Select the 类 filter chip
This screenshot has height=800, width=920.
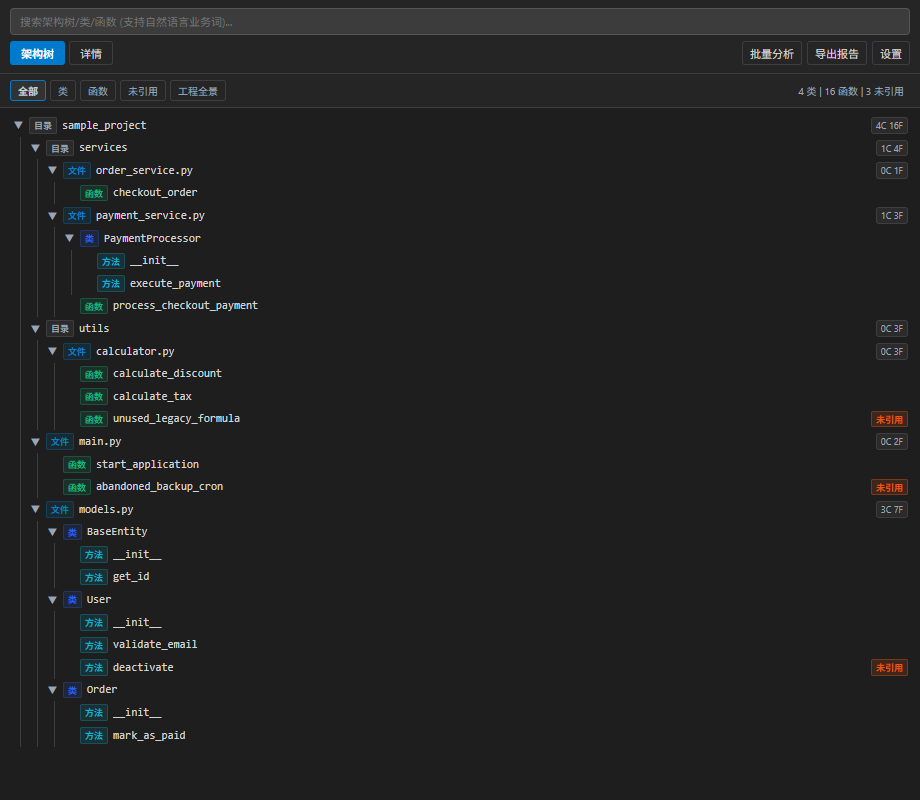pyautogui.click(x=63, y=91)
